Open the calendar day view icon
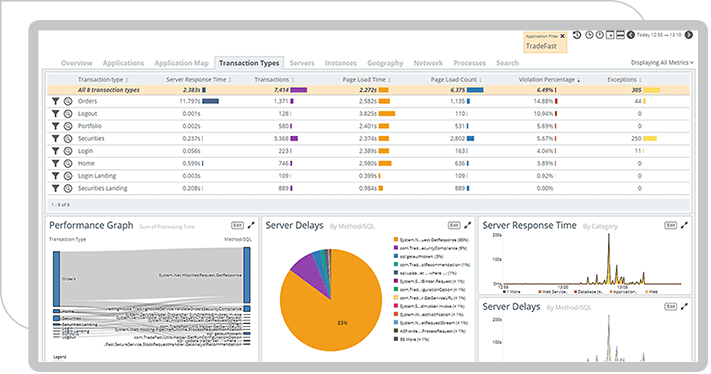 [x=610, y=35]
